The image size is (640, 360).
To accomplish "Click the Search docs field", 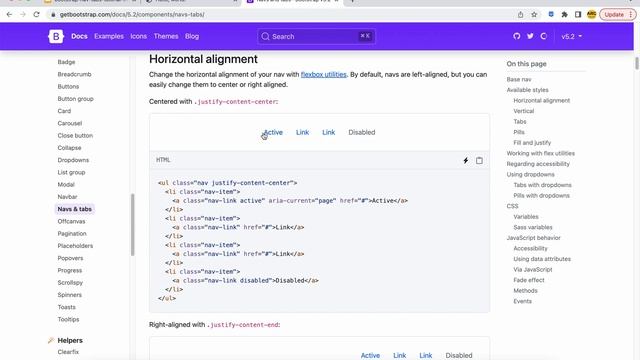I will coord(316,36).
